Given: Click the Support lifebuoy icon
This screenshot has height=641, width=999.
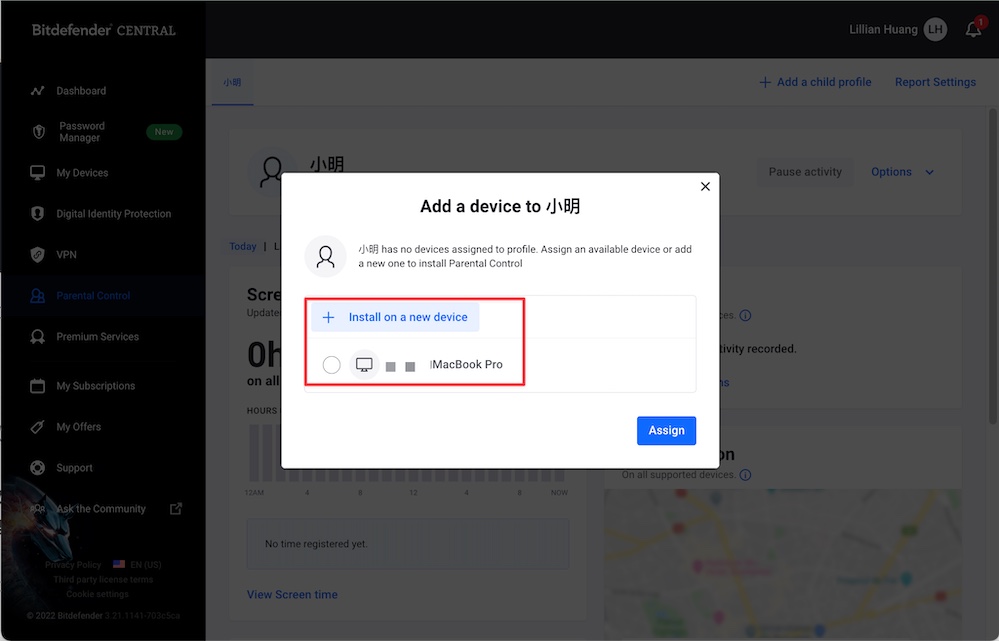Looking at the screenshot, I should [38, 468].
